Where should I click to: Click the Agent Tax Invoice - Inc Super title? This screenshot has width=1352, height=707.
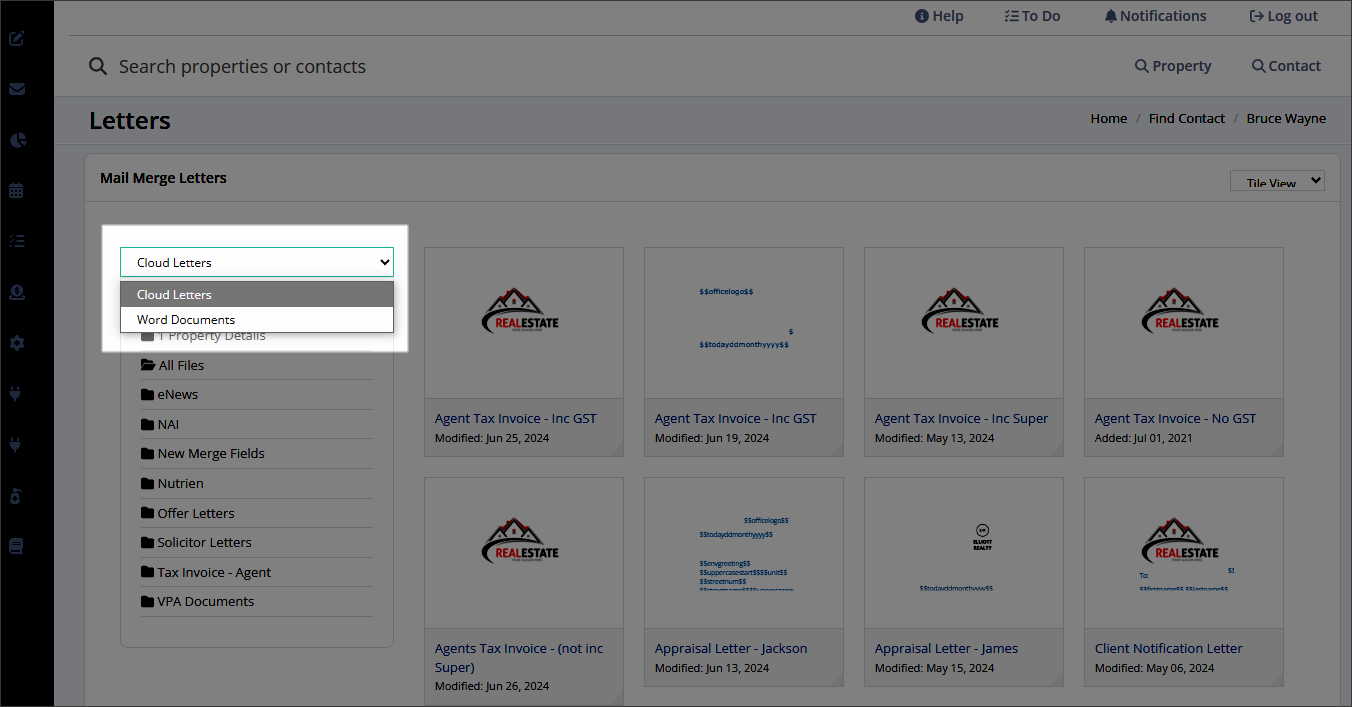coord(962,418)
